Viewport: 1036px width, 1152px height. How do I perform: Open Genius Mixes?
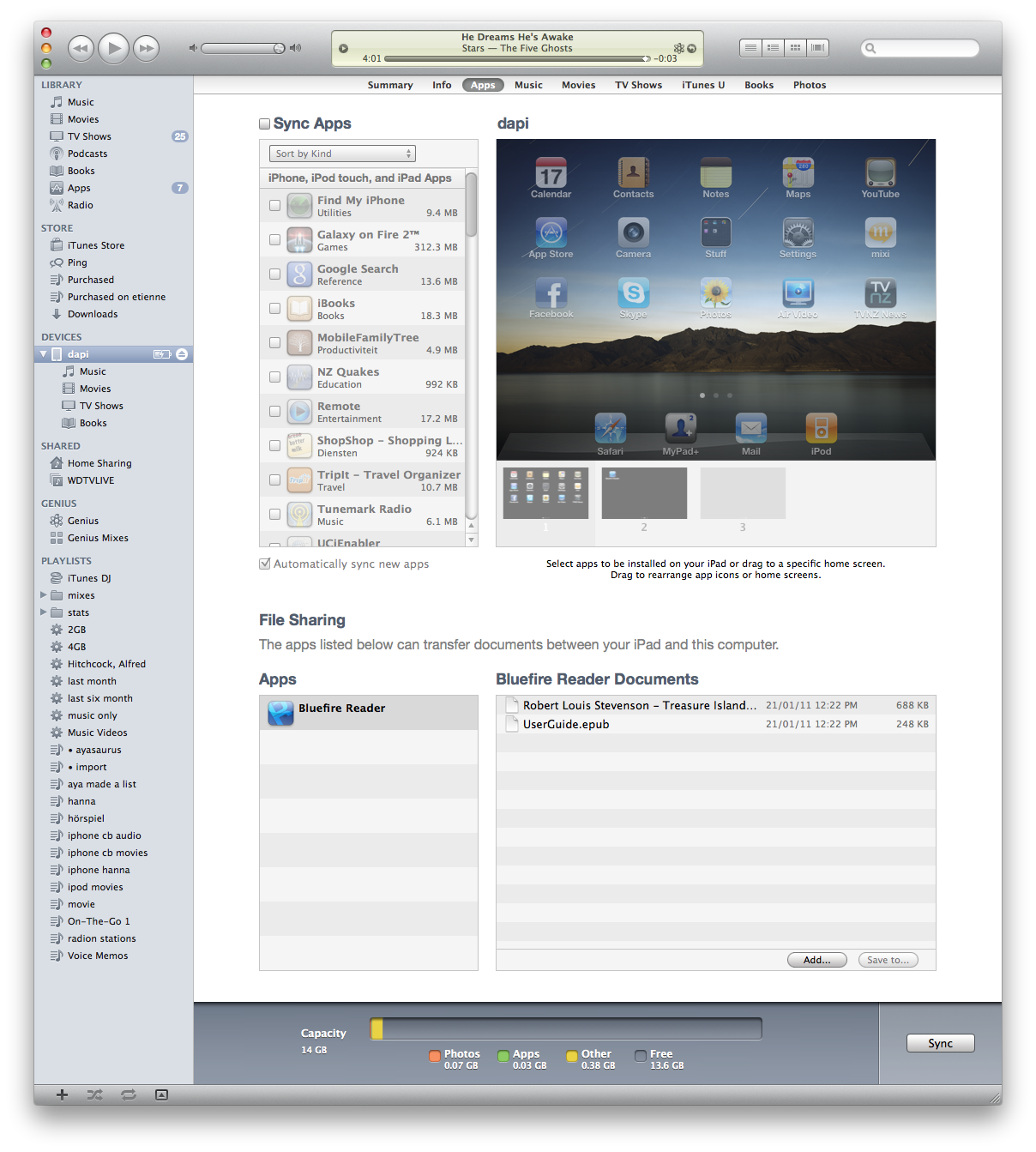(98, 538)
